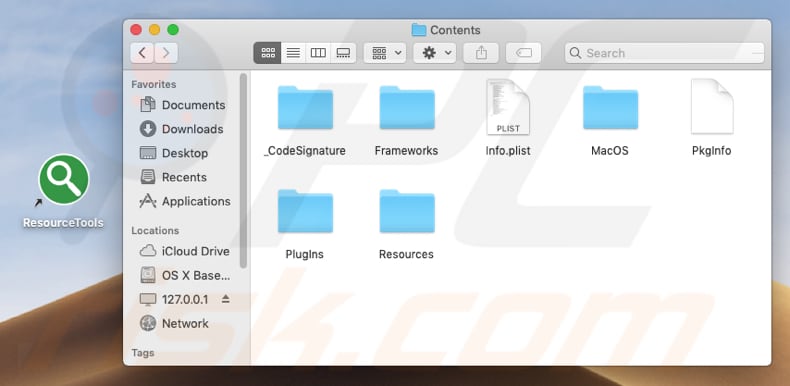Click the PkgInfo name label
The height and width of the screenshot is (386, 790).
711,151
